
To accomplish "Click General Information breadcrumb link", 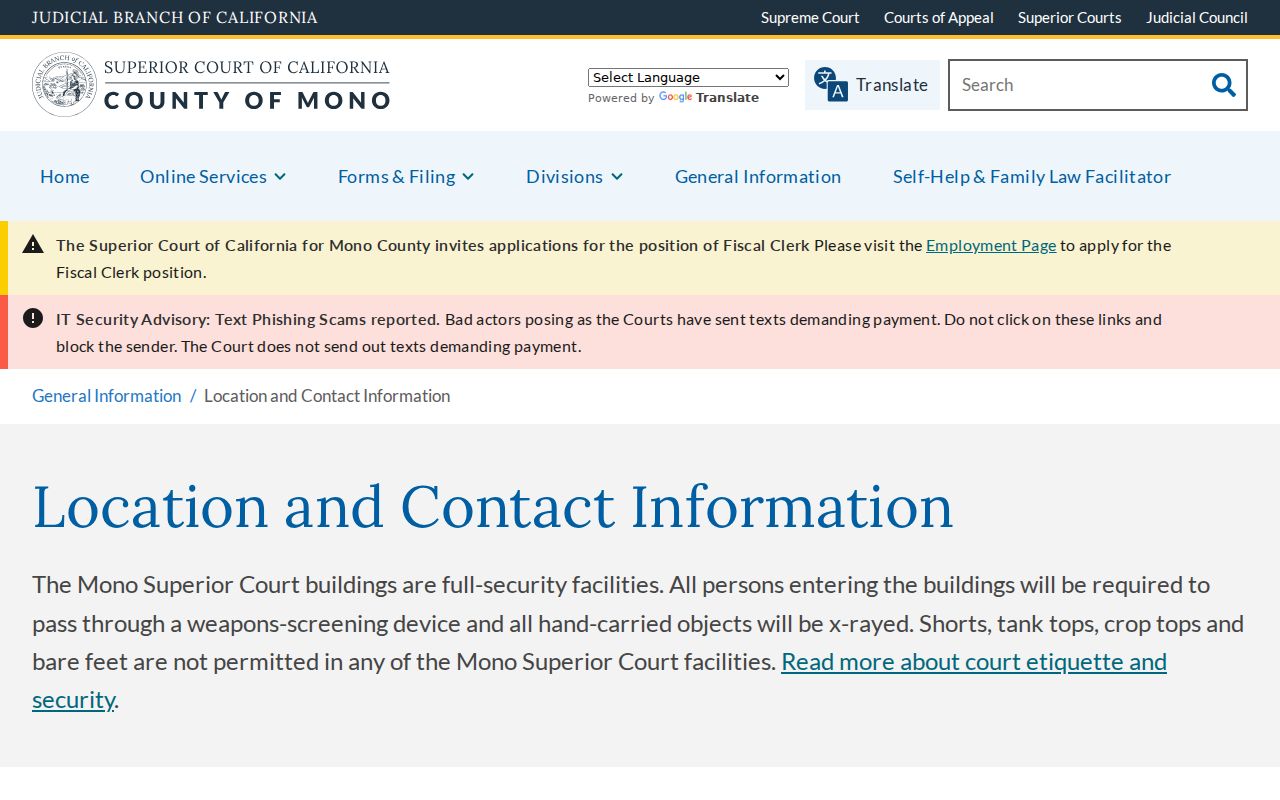I will [x=107, y=395].
